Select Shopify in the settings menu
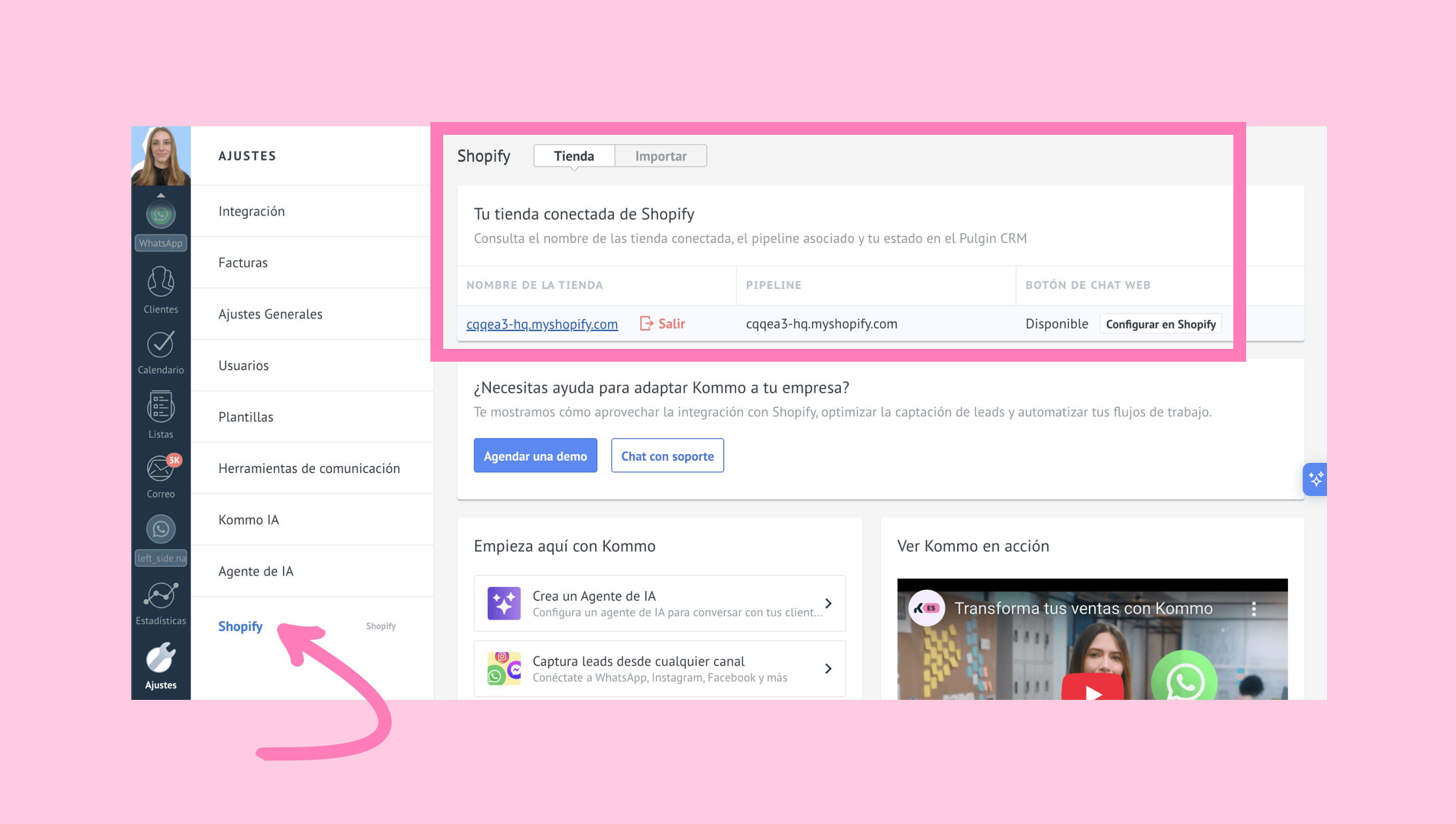Image resolution: width=1456 pixels, height=824 pixels. click(x=240, y=626)
